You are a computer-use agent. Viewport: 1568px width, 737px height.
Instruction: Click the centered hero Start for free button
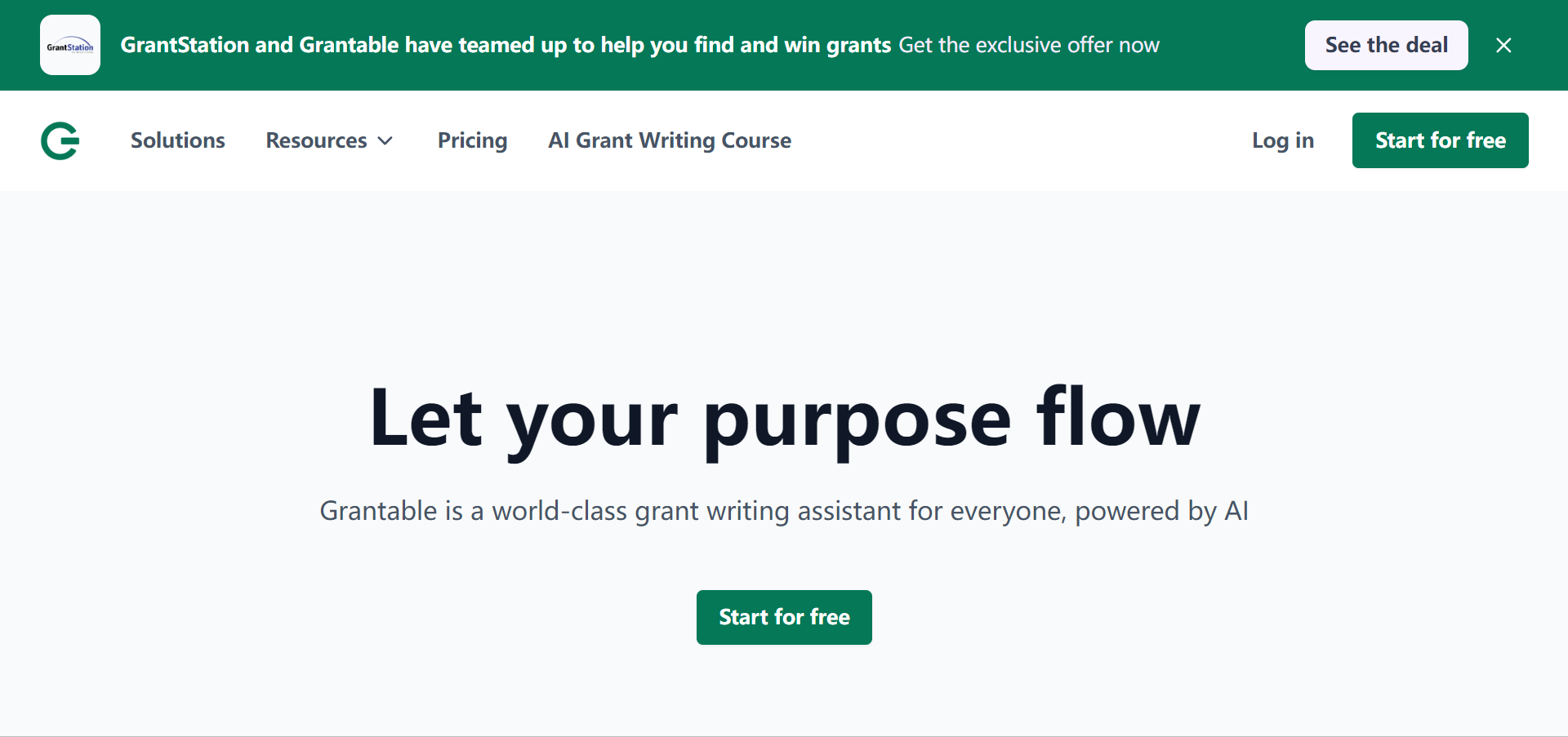(x=784, y=617)
